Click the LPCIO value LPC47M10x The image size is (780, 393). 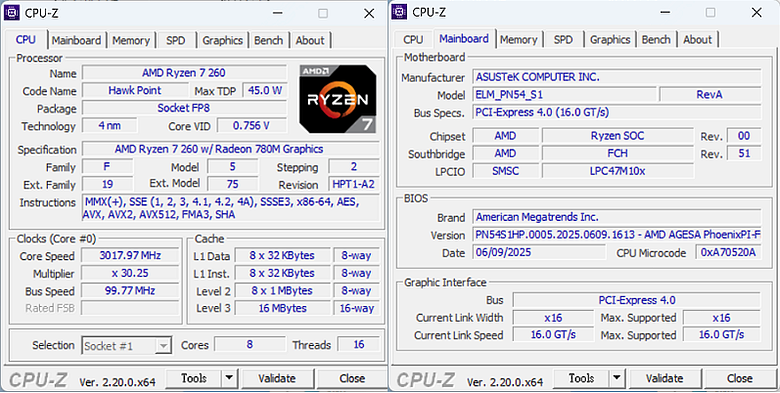tap(617, 171)
